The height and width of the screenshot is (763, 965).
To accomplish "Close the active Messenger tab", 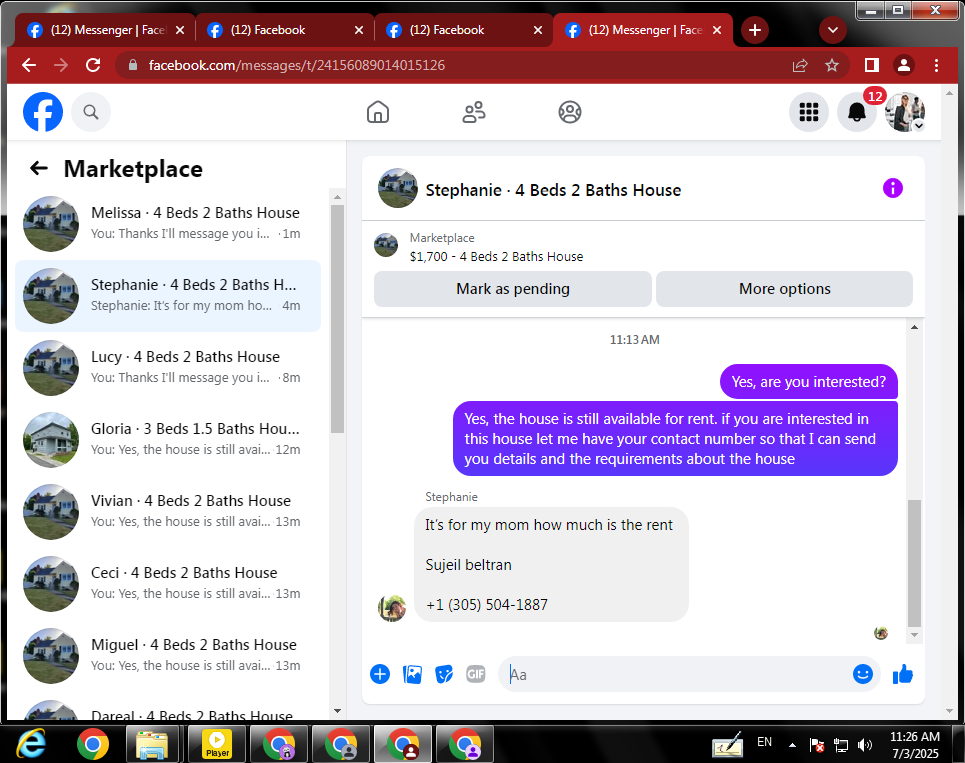I will (717, 30).
